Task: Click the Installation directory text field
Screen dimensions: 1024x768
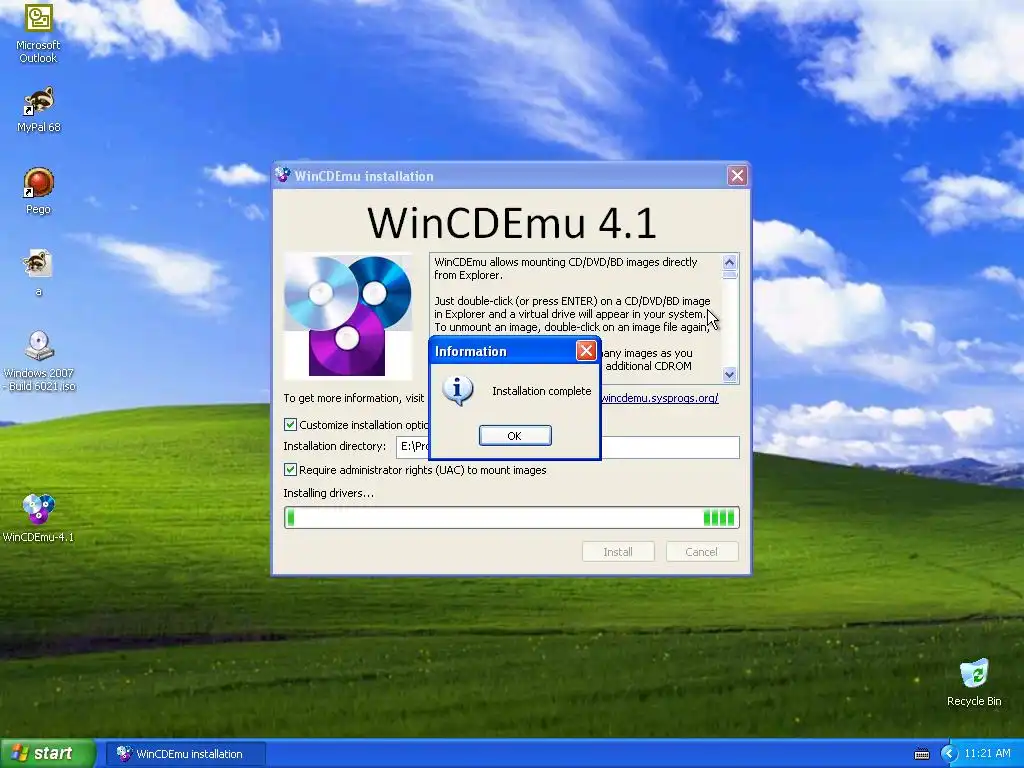Action: point(568,447)
